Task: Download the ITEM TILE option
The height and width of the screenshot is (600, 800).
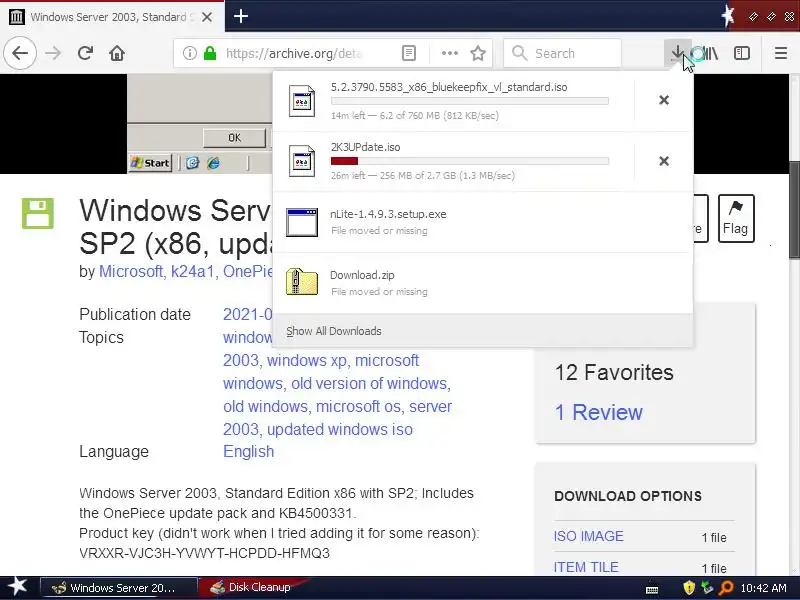Action: coord(586,567)
